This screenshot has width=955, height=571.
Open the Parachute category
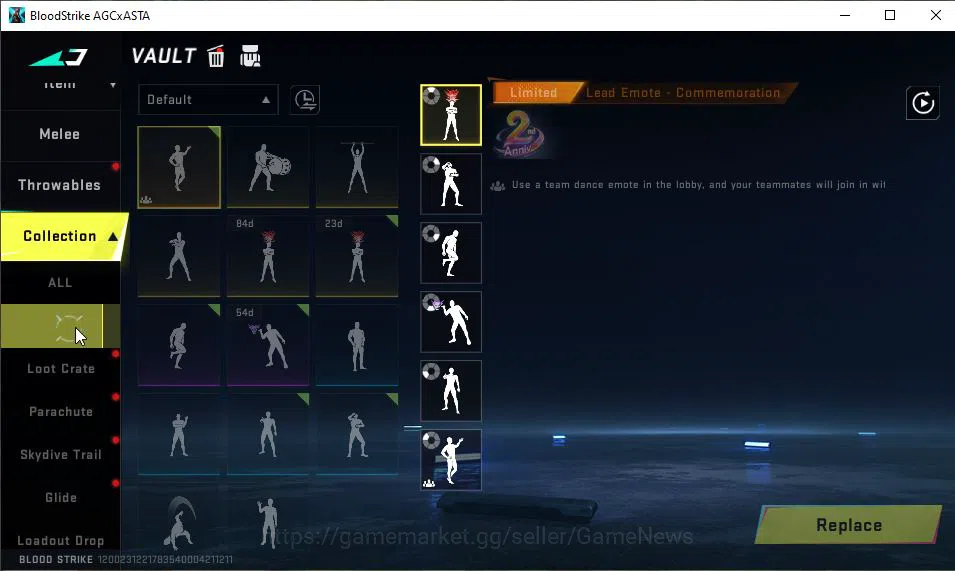coord(60,412)
